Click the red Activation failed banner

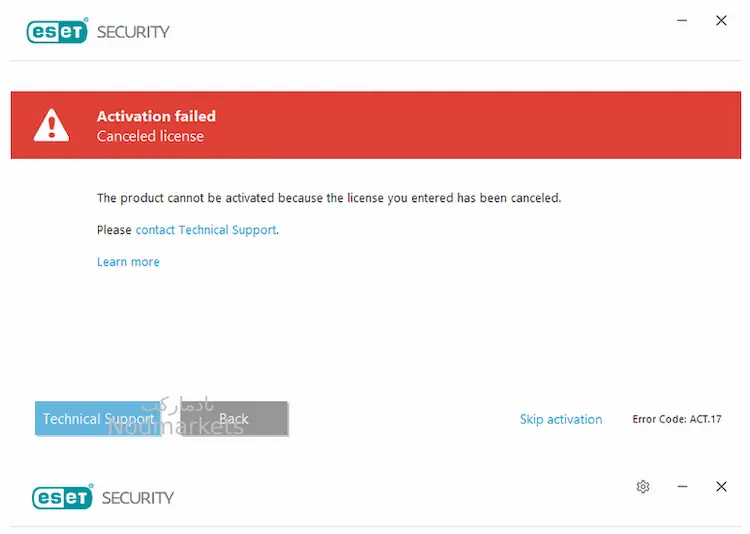pos(376,125)
